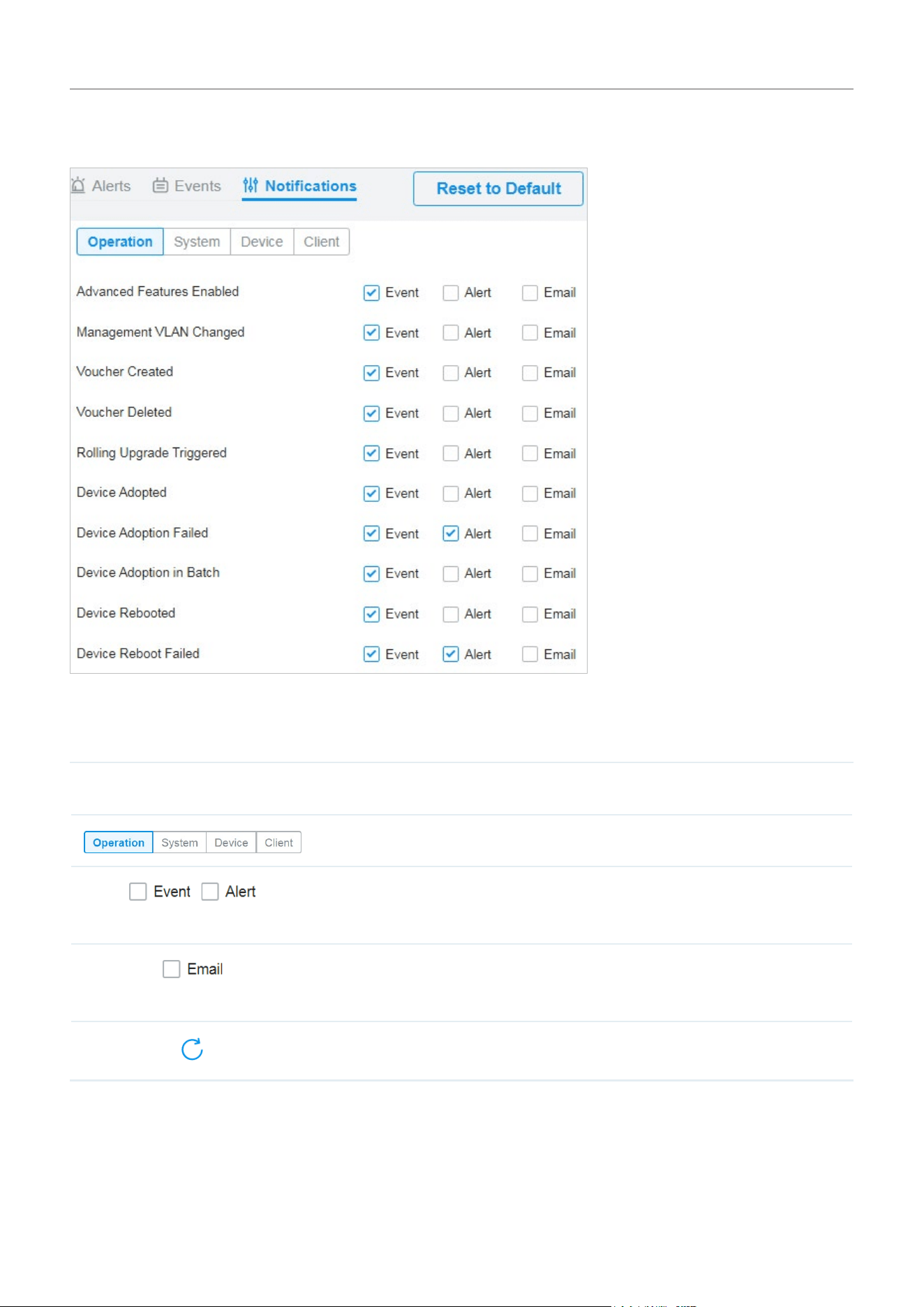924x1307 pixels.
Task: Uncheck Event for Rolling Upgrade Triggered
Action: pos(371,454)
